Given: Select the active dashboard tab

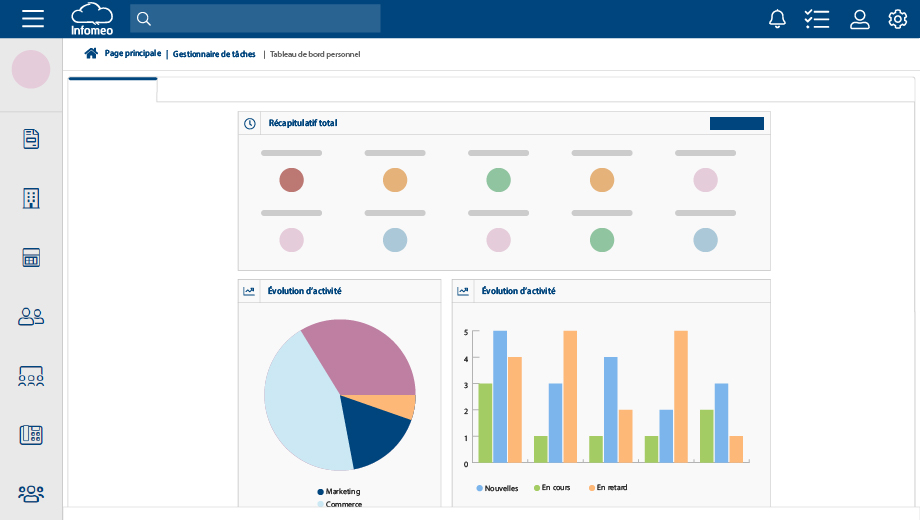Looking at the screenshot, I should 112,90.
